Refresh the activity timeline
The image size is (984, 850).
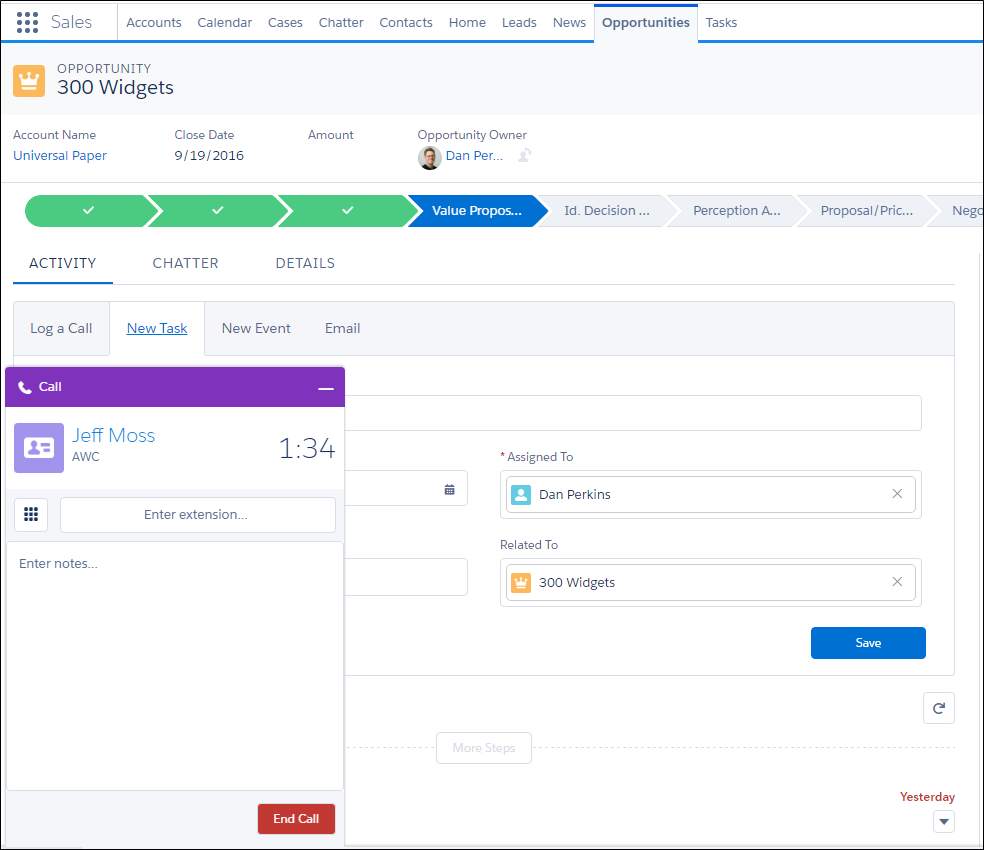point(938,708)
